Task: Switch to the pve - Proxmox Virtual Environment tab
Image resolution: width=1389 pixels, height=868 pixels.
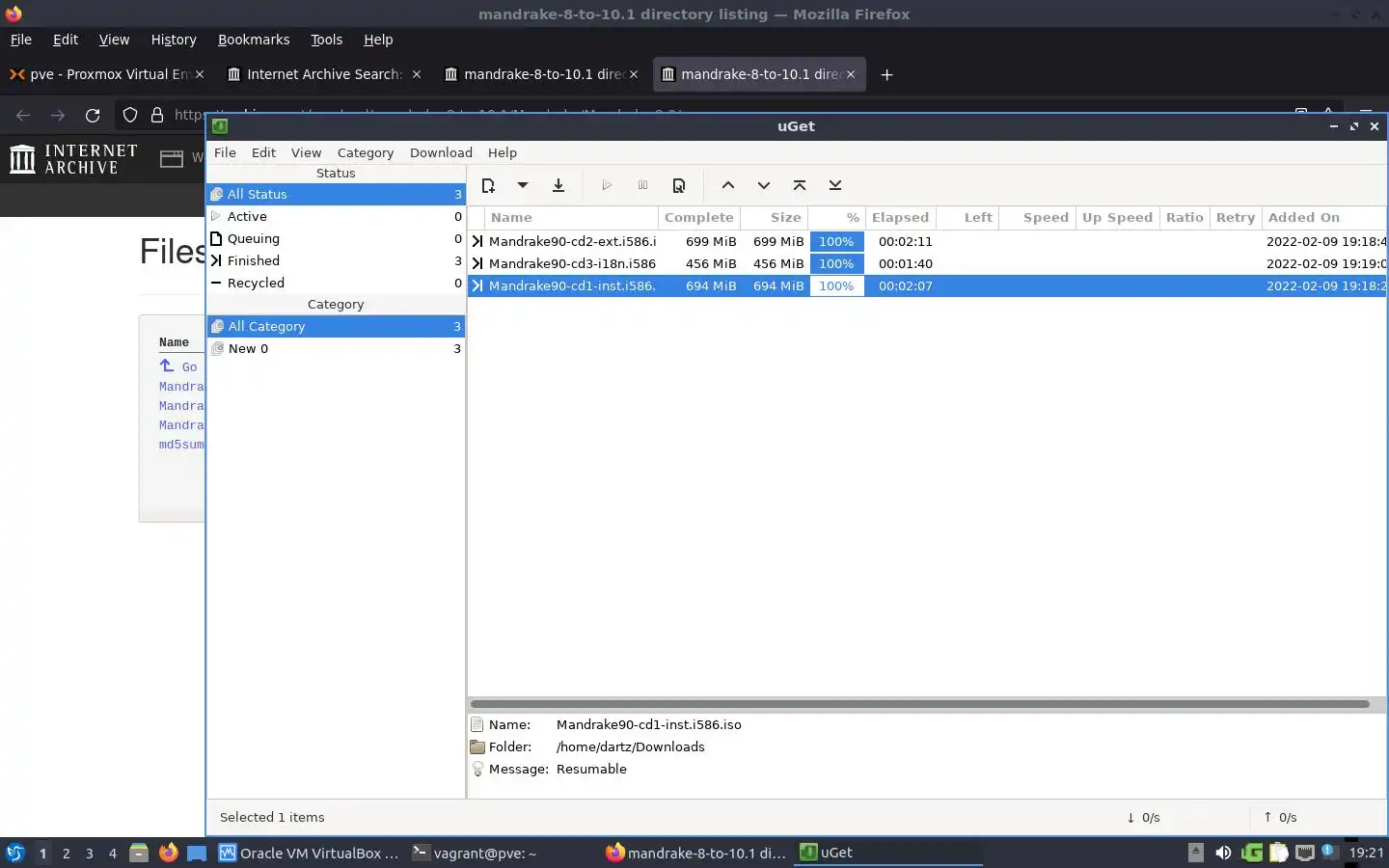Action: [106, 74]
